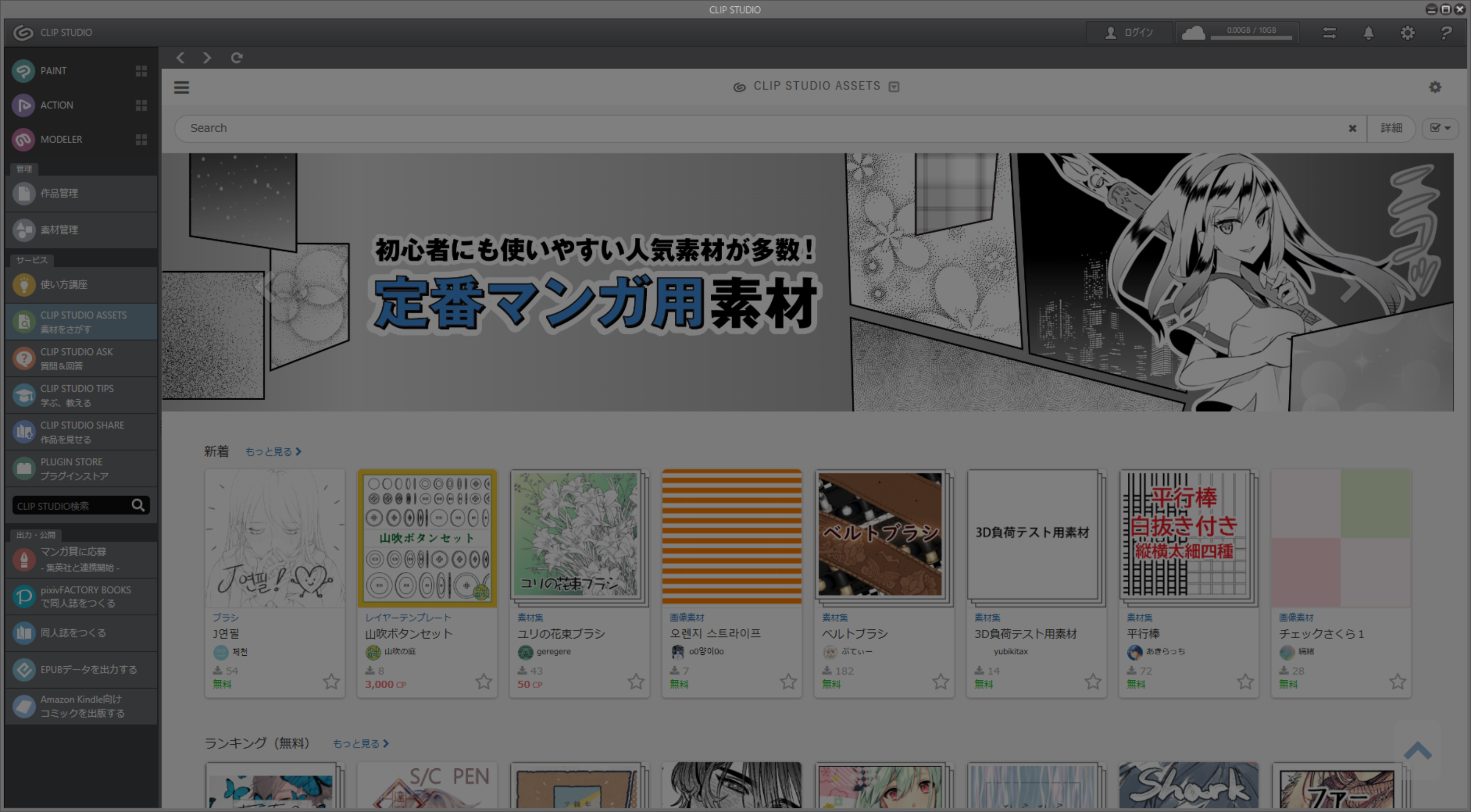The height and width of the screenshot is (812, 1471).
Task: Open the top bar settings gear
Action: [1407, 33]
